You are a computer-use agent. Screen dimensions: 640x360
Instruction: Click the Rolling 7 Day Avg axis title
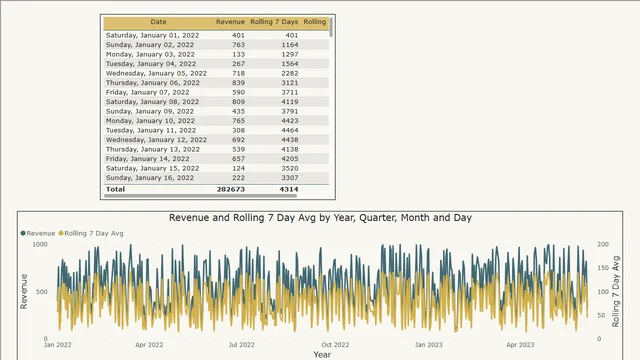click(x=616, y=291)
